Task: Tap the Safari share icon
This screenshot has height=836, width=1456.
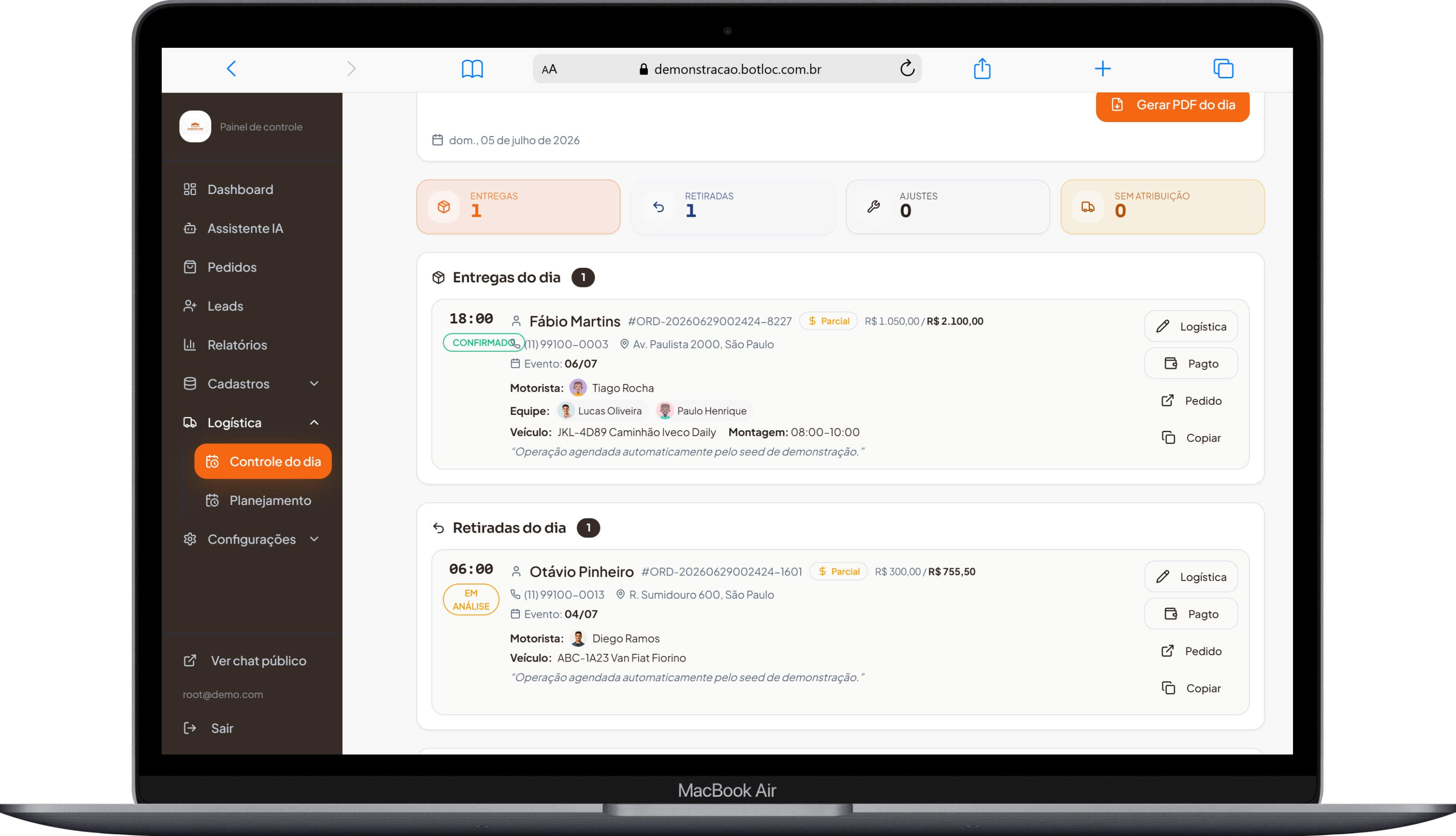Action: pos(982,68)
